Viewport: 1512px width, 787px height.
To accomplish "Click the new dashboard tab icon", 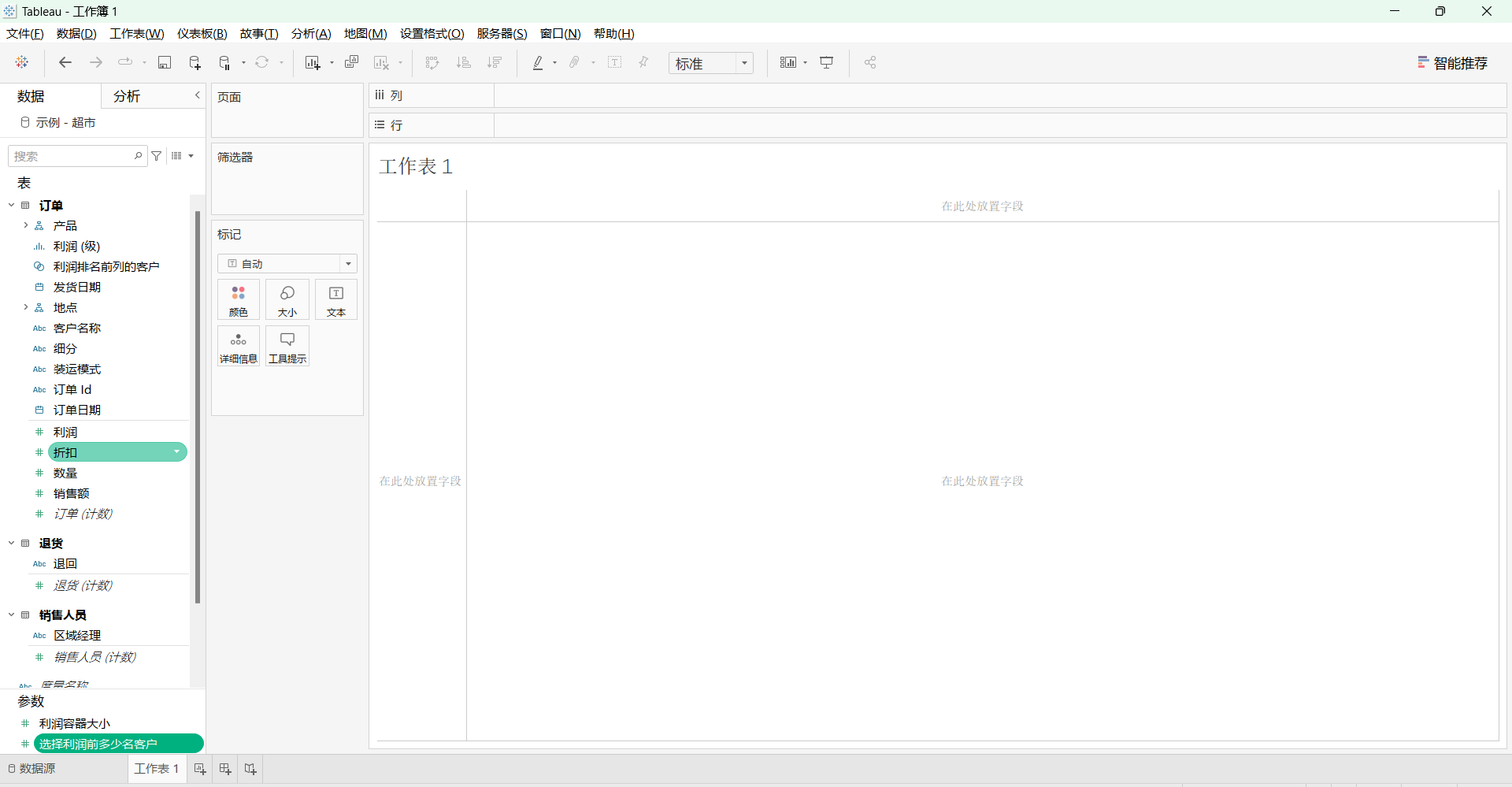I will click(225, 769).
